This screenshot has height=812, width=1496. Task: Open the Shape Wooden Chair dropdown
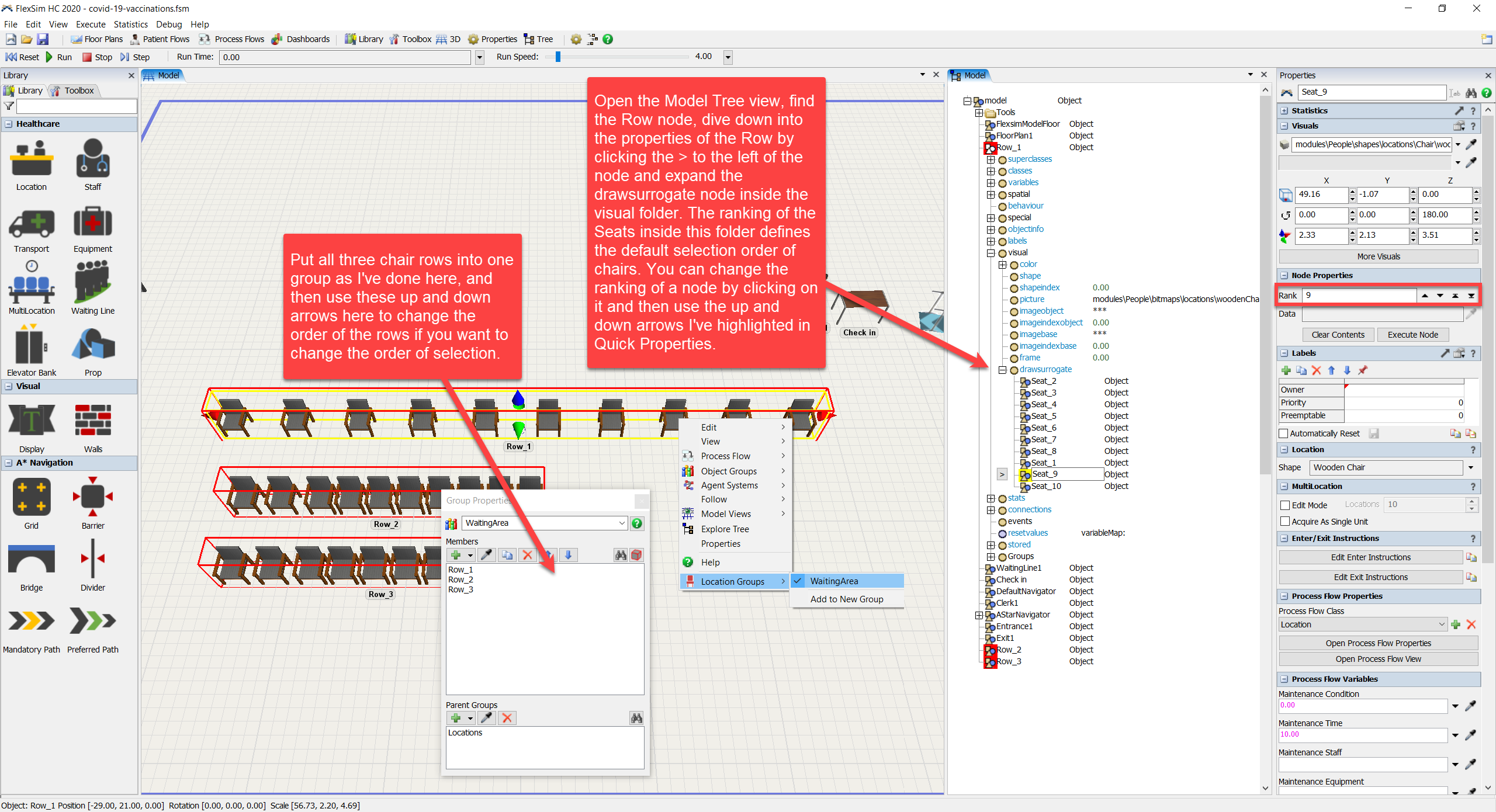coord(1471,467)
